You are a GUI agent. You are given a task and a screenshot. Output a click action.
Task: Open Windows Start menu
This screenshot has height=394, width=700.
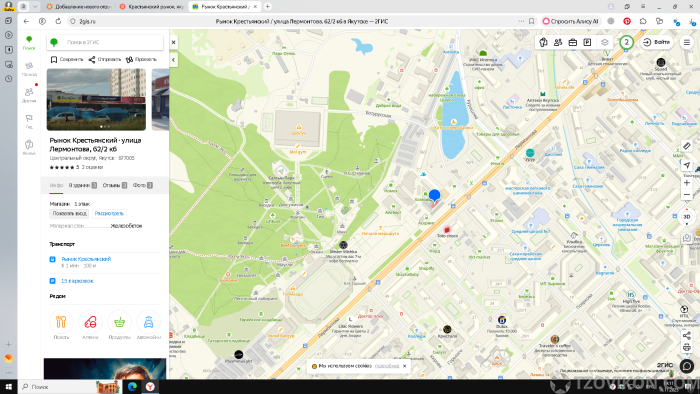click(x=8, y=386)
